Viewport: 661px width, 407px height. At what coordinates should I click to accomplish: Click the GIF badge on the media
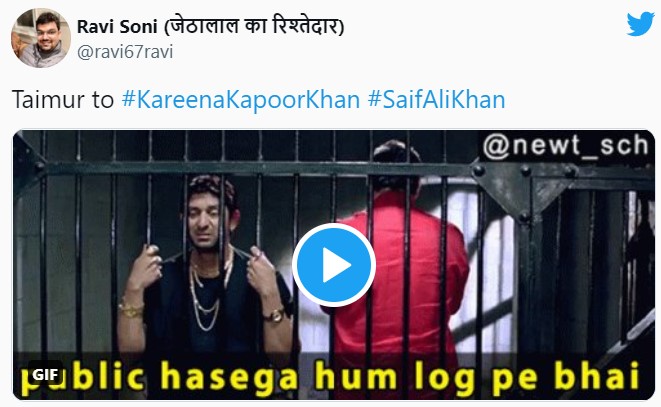[45, 375]
